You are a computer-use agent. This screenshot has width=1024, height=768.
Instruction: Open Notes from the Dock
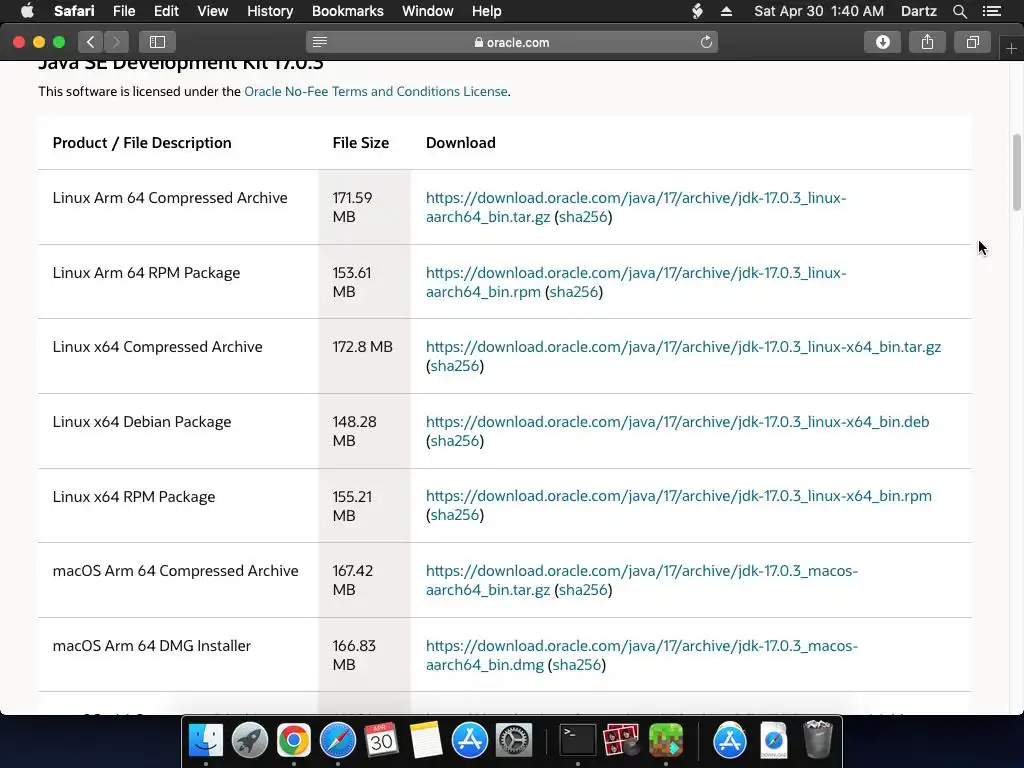(x=425, y=741)
